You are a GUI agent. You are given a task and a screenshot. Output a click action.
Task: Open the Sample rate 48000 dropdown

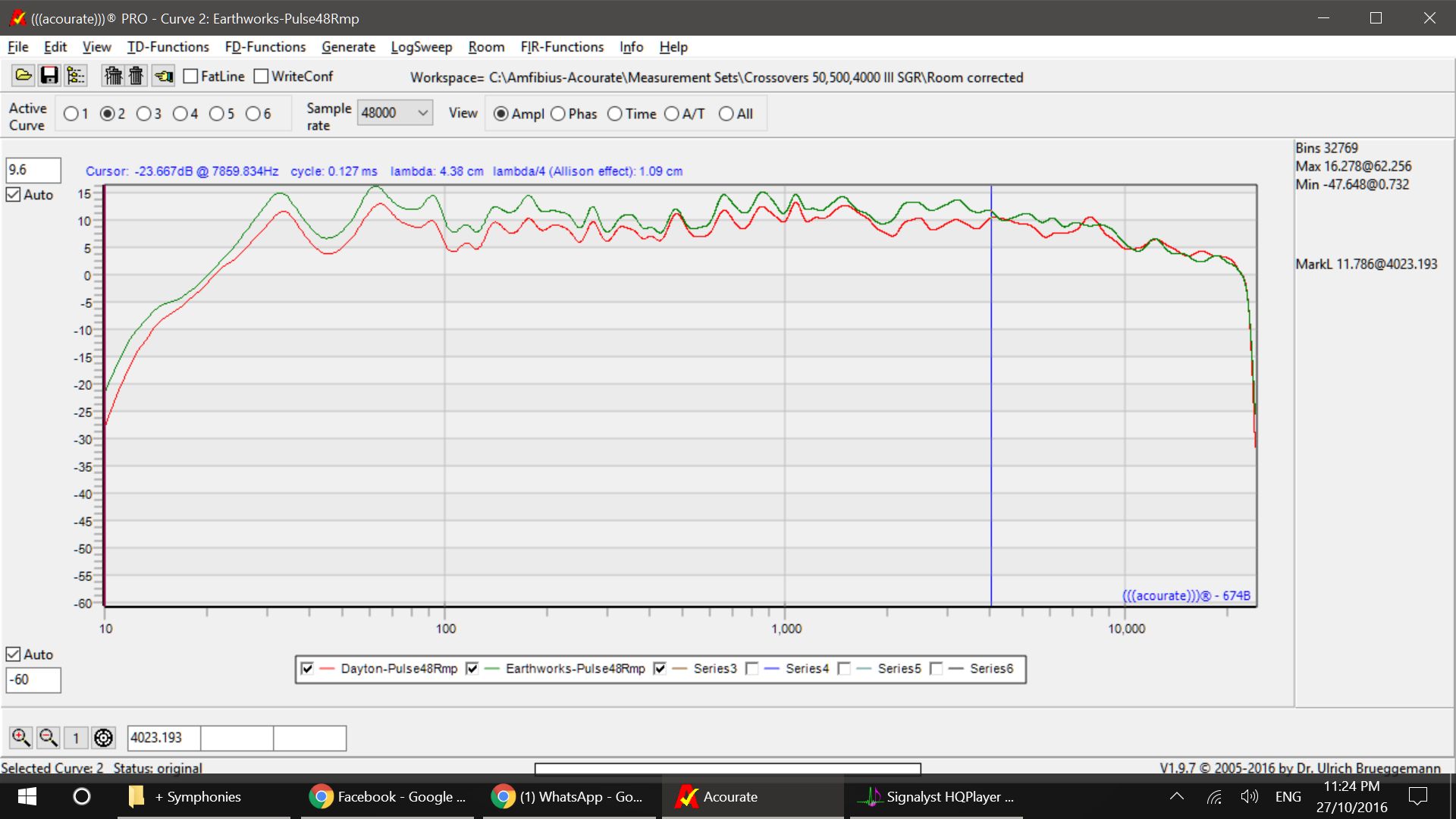[x=394, y=113]
